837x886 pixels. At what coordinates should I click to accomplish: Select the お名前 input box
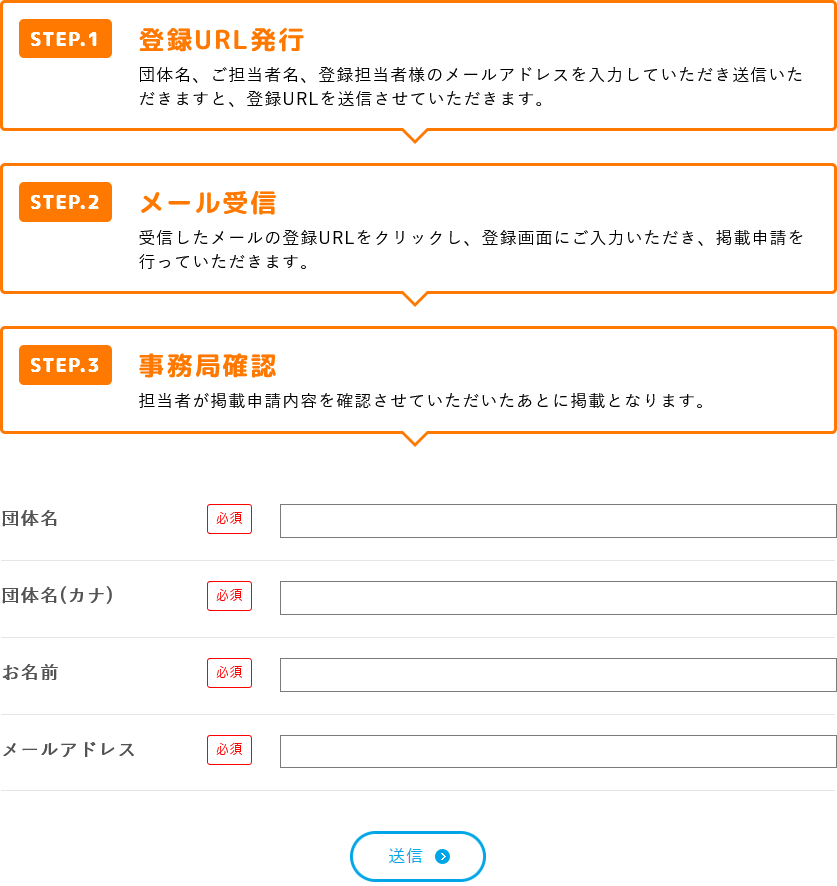(x=558, y=674)
